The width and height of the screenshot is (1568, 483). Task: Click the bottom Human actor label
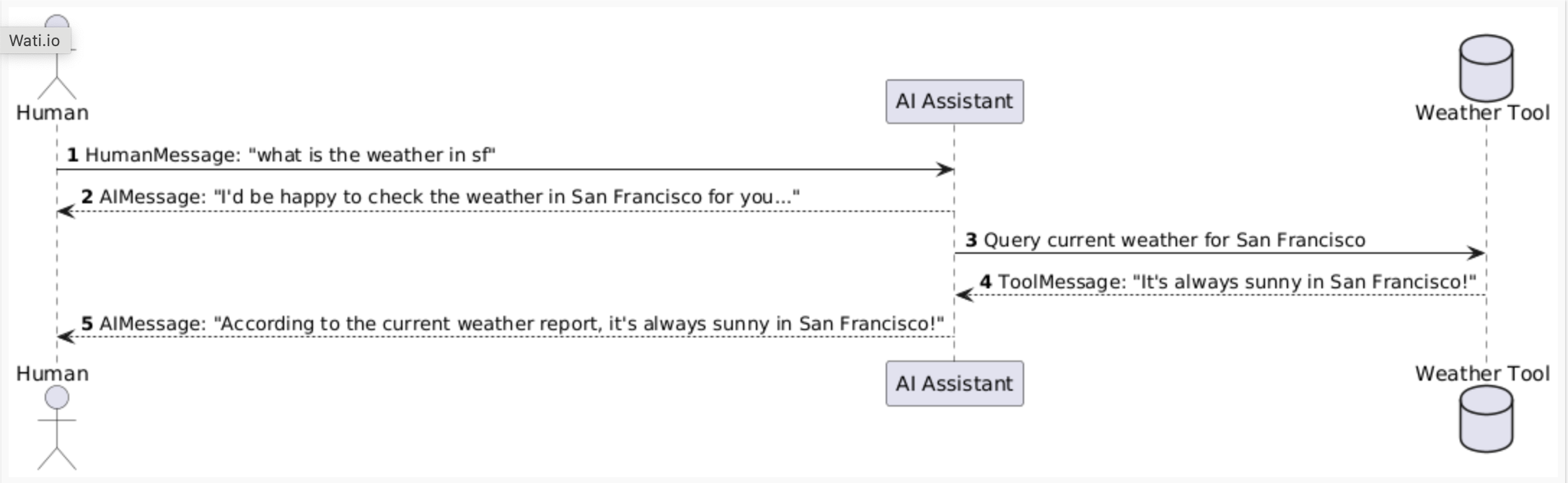click(x=53, y=373)
